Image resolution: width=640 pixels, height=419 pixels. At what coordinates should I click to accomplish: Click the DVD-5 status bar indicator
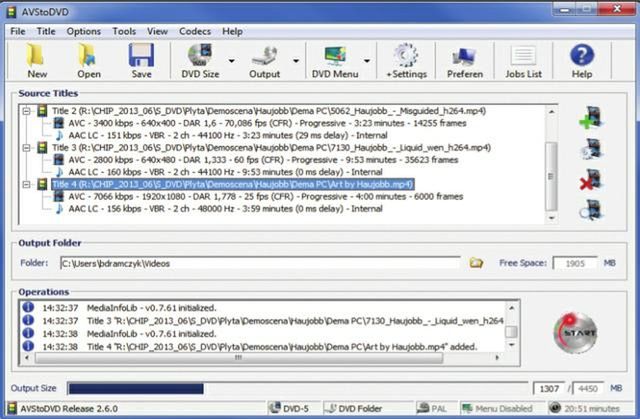tap(290, 408)
